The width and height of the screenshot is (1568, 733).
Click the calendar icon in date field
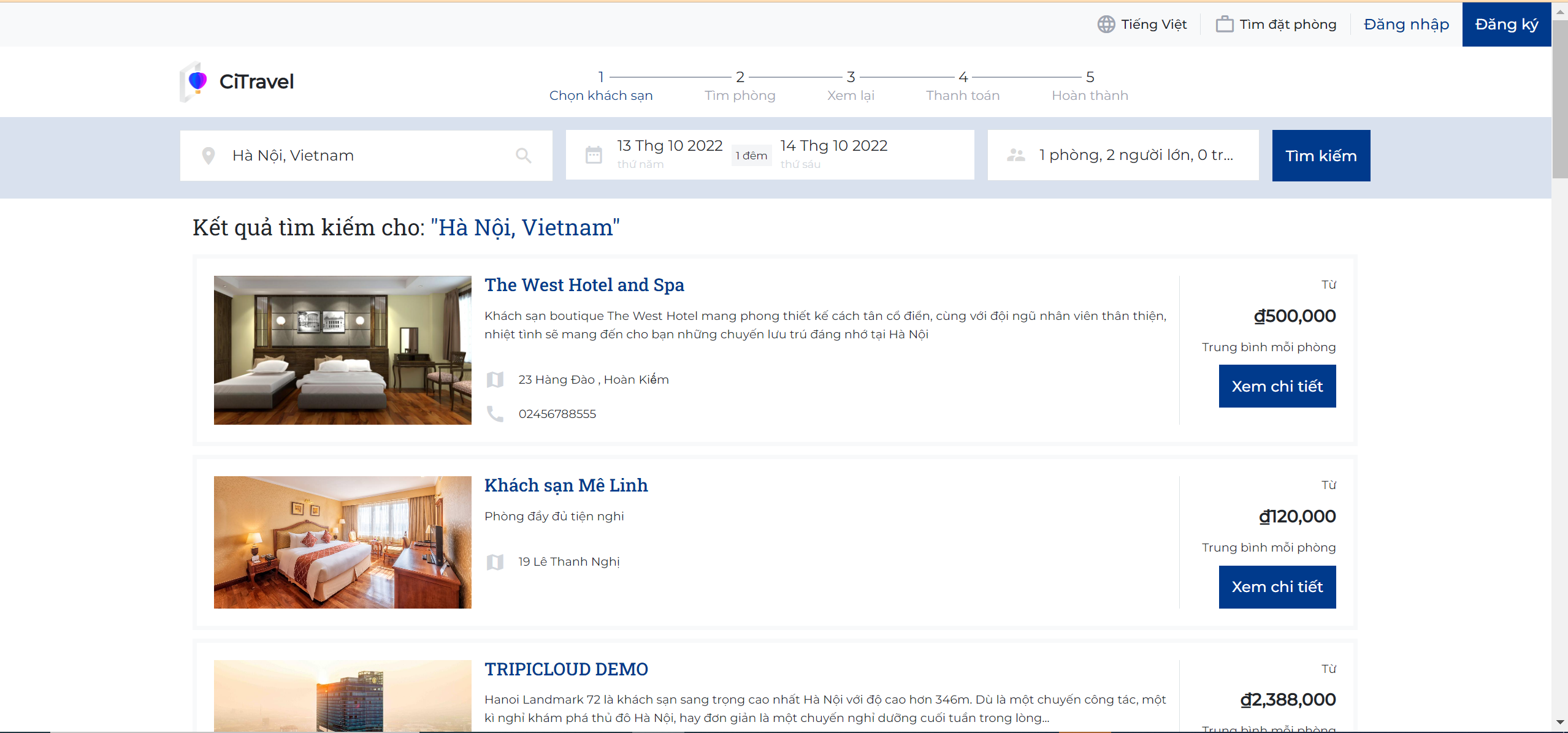point(594,155)
